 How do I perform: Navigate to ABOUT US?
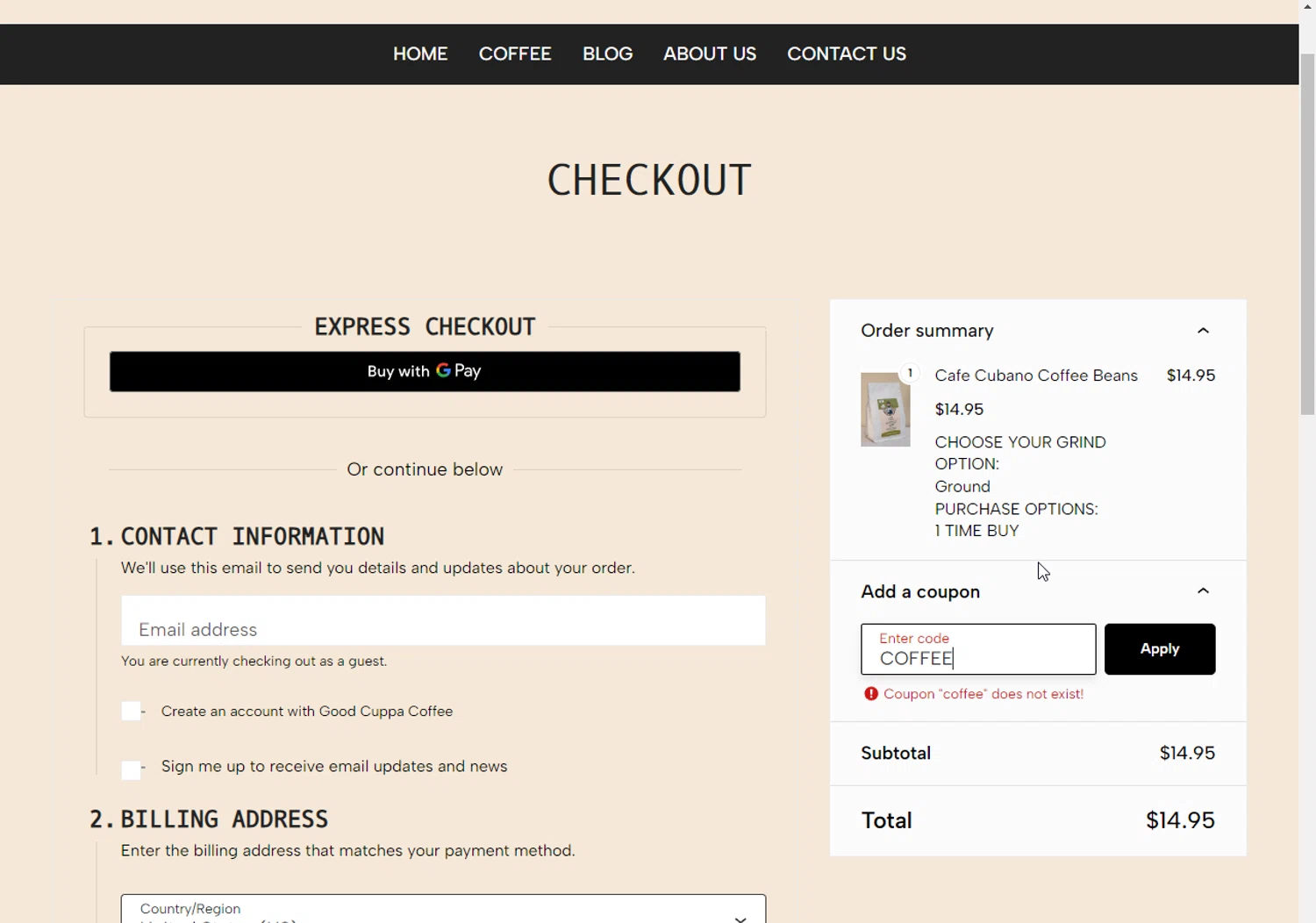click(710, 54)
